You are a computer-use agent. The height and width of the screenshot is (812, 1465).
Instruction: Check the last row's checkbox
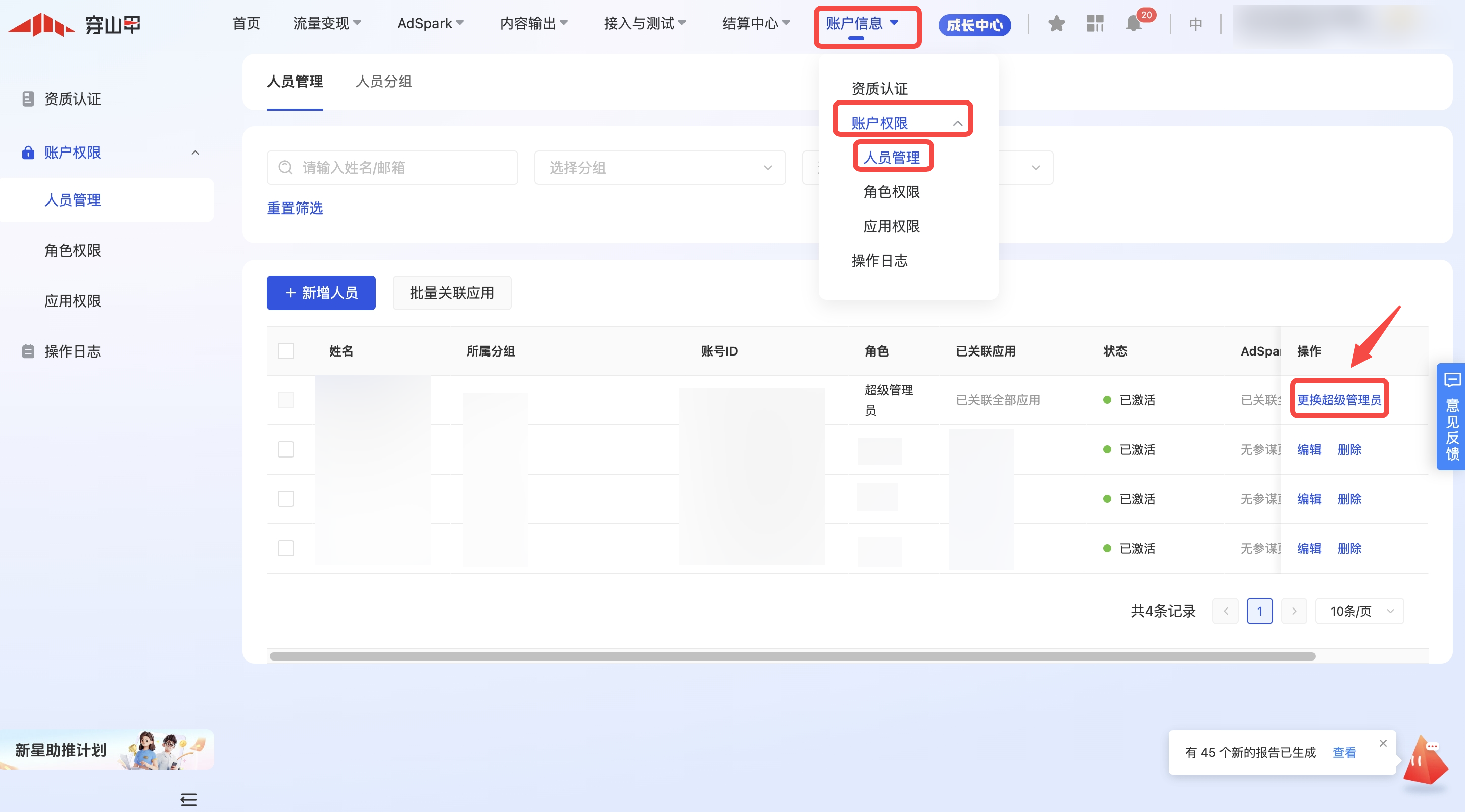coord(285,548)
